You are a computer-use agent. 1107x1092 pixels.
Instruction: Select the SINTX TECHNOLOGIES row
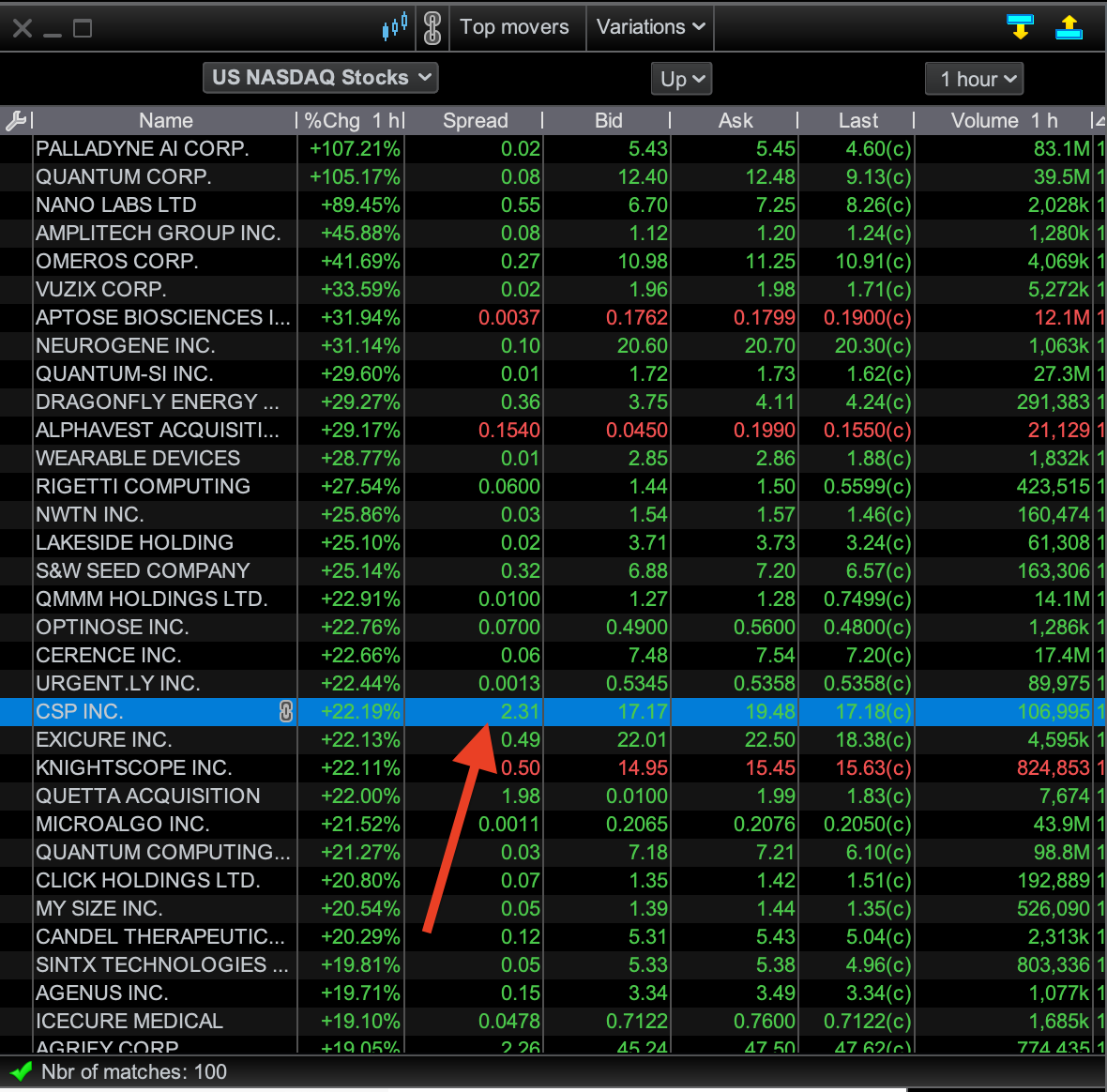(553, 965)
